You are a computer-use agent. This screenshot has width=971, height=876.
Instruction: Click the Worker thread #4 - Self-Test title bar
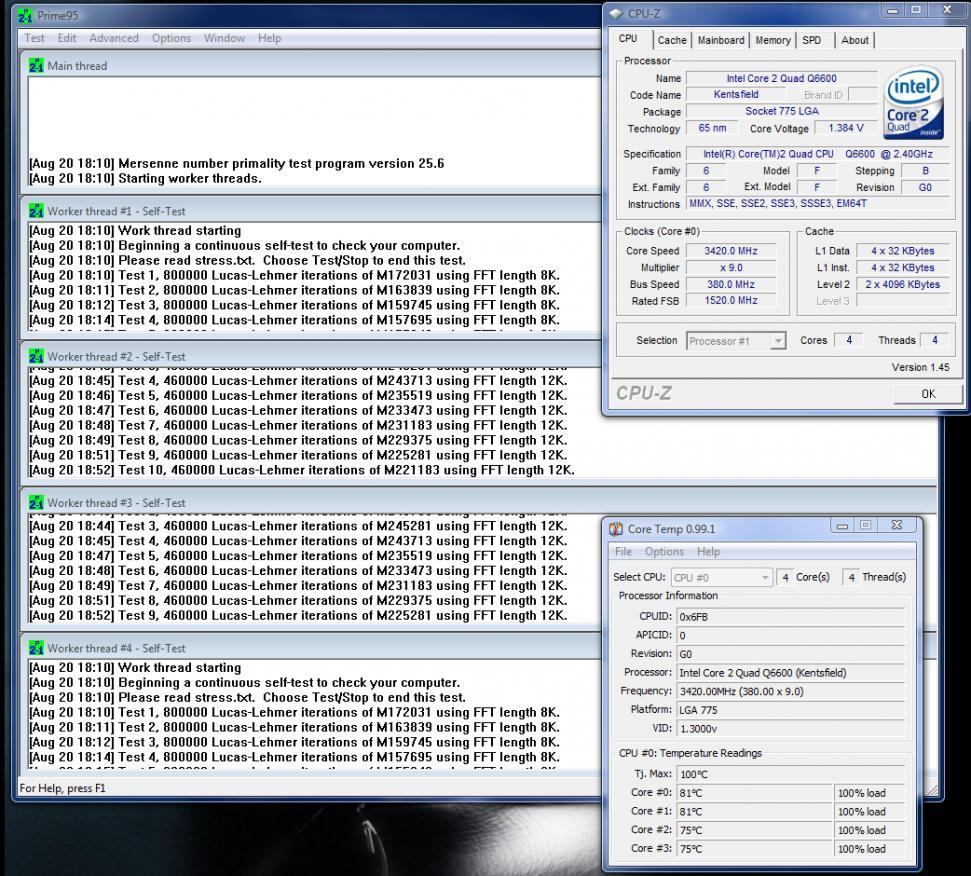tap(310, 648)
